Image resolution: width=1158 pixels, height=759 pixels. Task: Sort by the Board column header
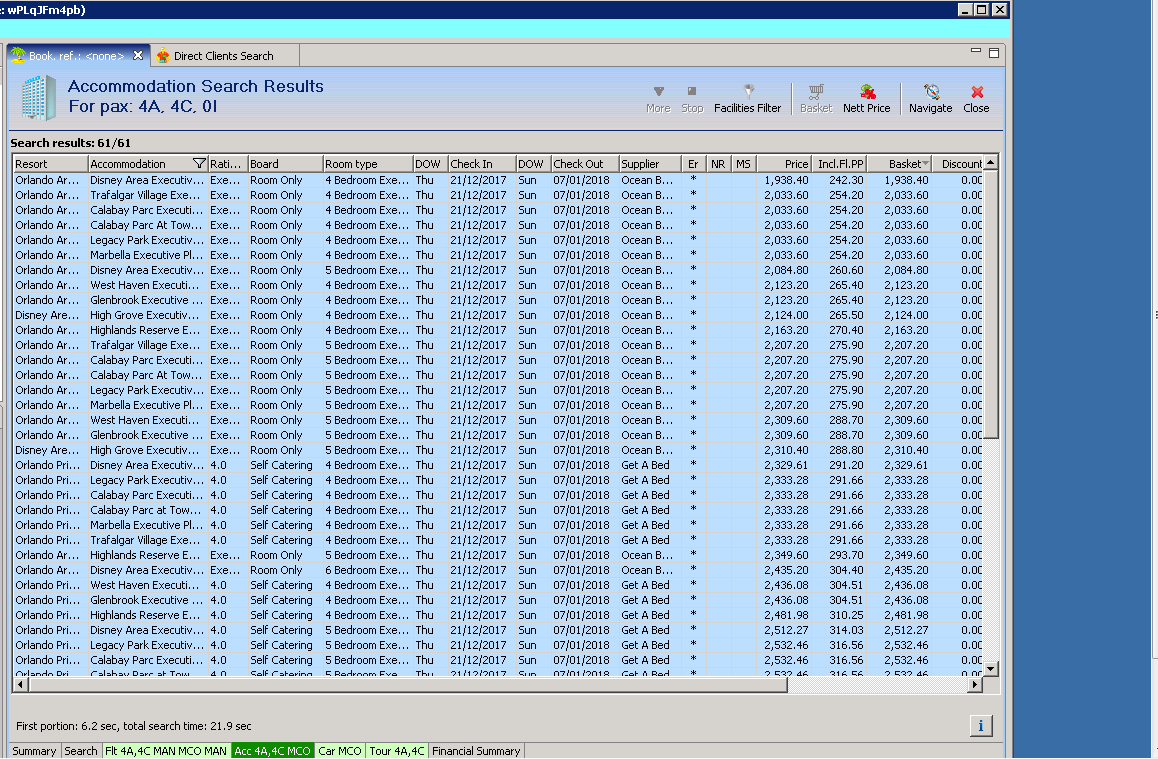coord(285,164)
